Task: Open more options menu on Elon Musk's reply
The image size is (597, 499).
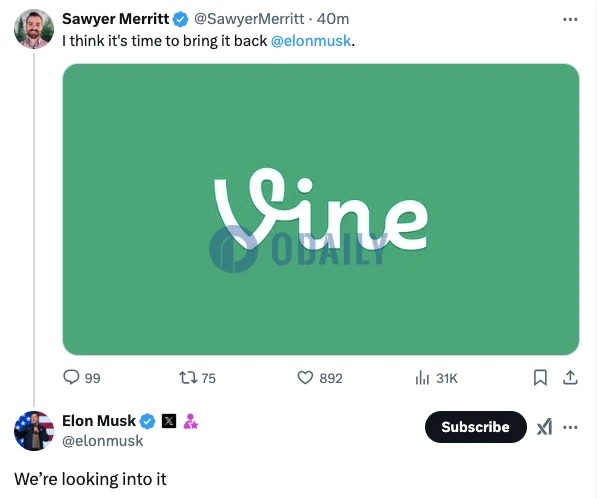Action: point(570,427)
